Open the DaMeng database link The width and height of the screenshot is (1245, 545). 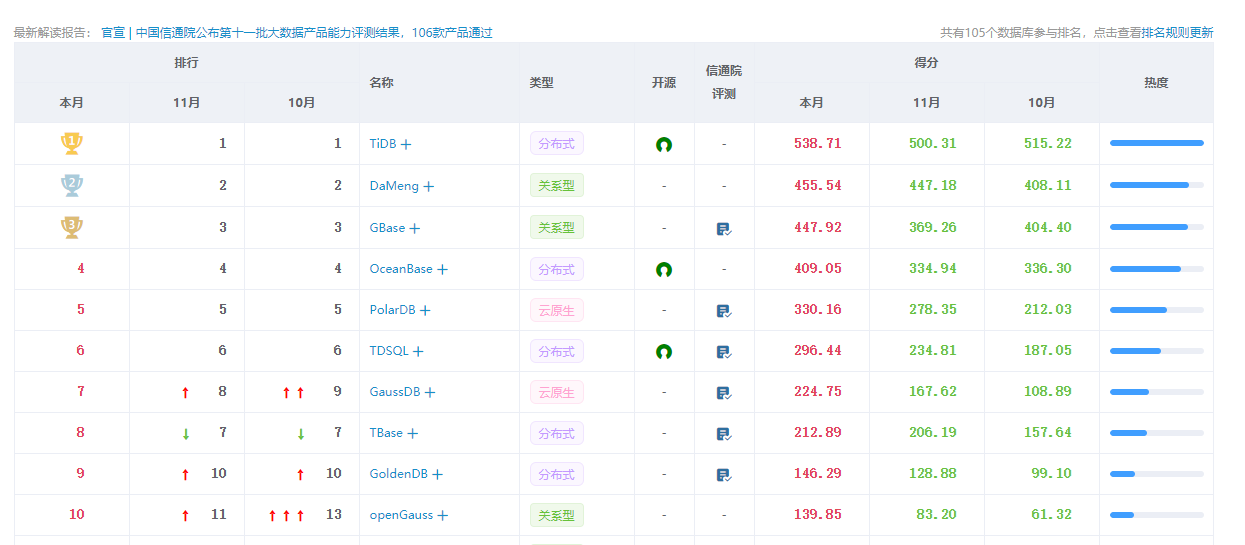(395, 186)
